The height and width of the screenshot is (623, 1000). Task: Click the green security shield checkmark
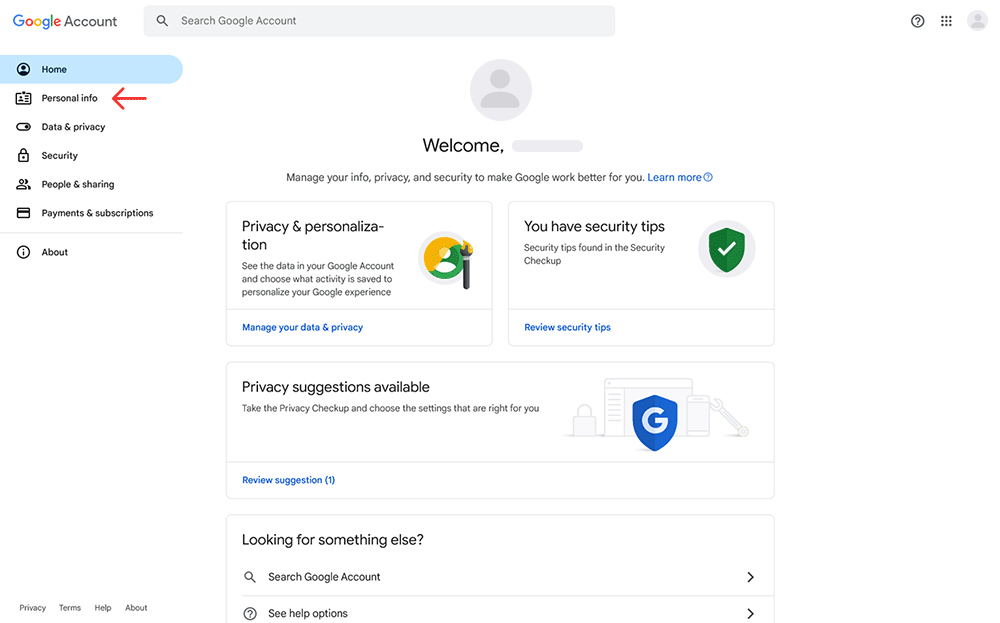[x=726, y=249]
